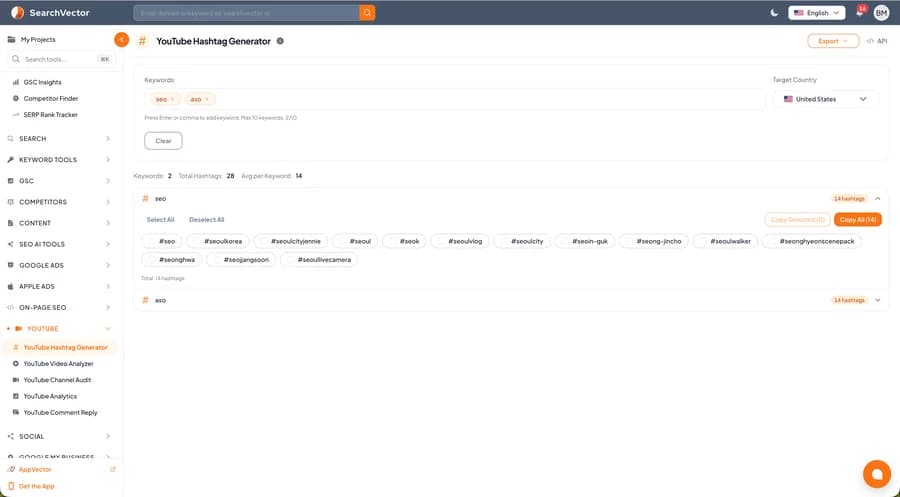Remove the seo keyword chip
900x497 pixels.
point(172,100)
